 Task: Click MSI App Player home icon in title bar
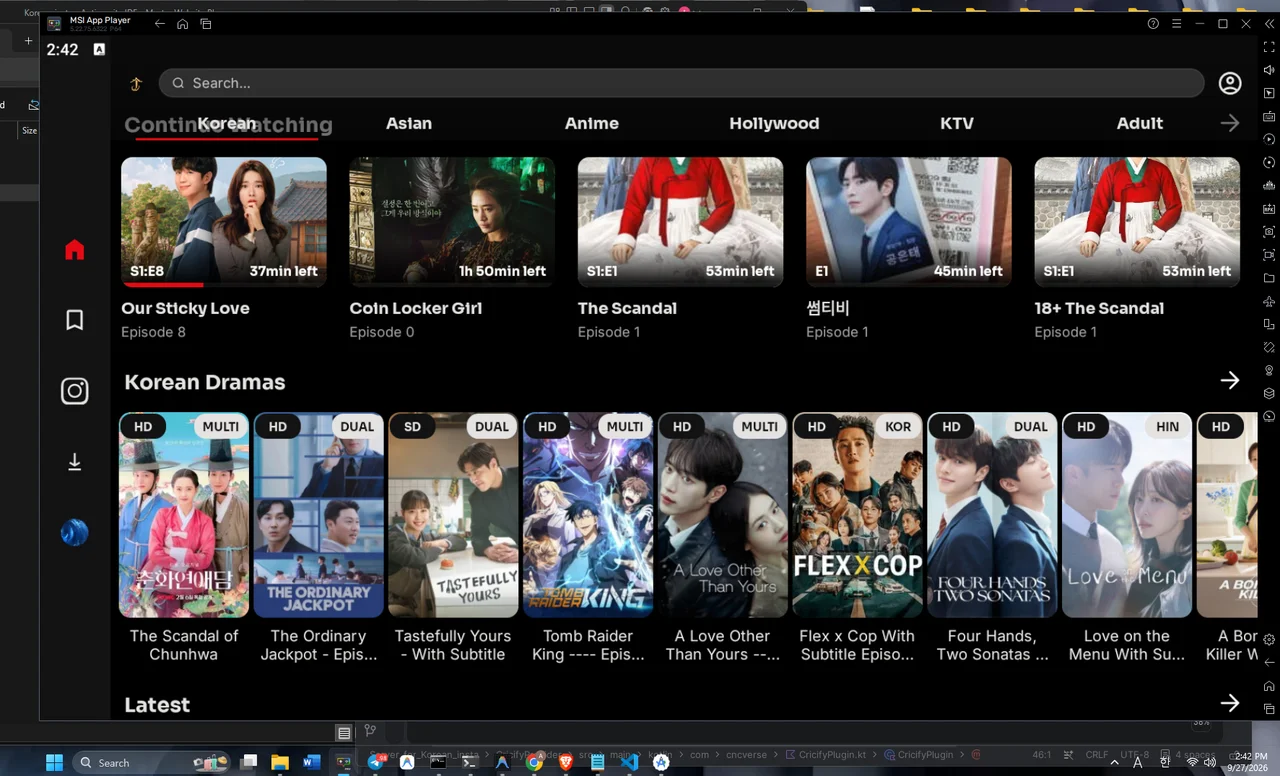(182, 23)
